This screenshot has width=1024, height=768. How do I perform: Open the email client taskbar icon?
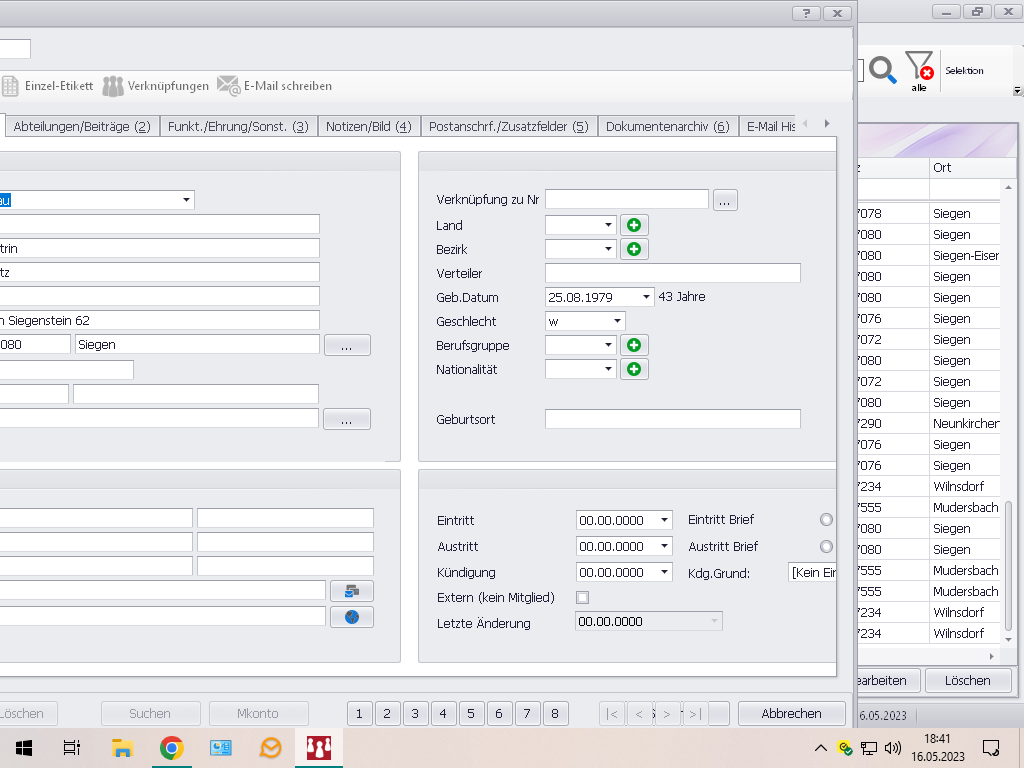[270, 748]
